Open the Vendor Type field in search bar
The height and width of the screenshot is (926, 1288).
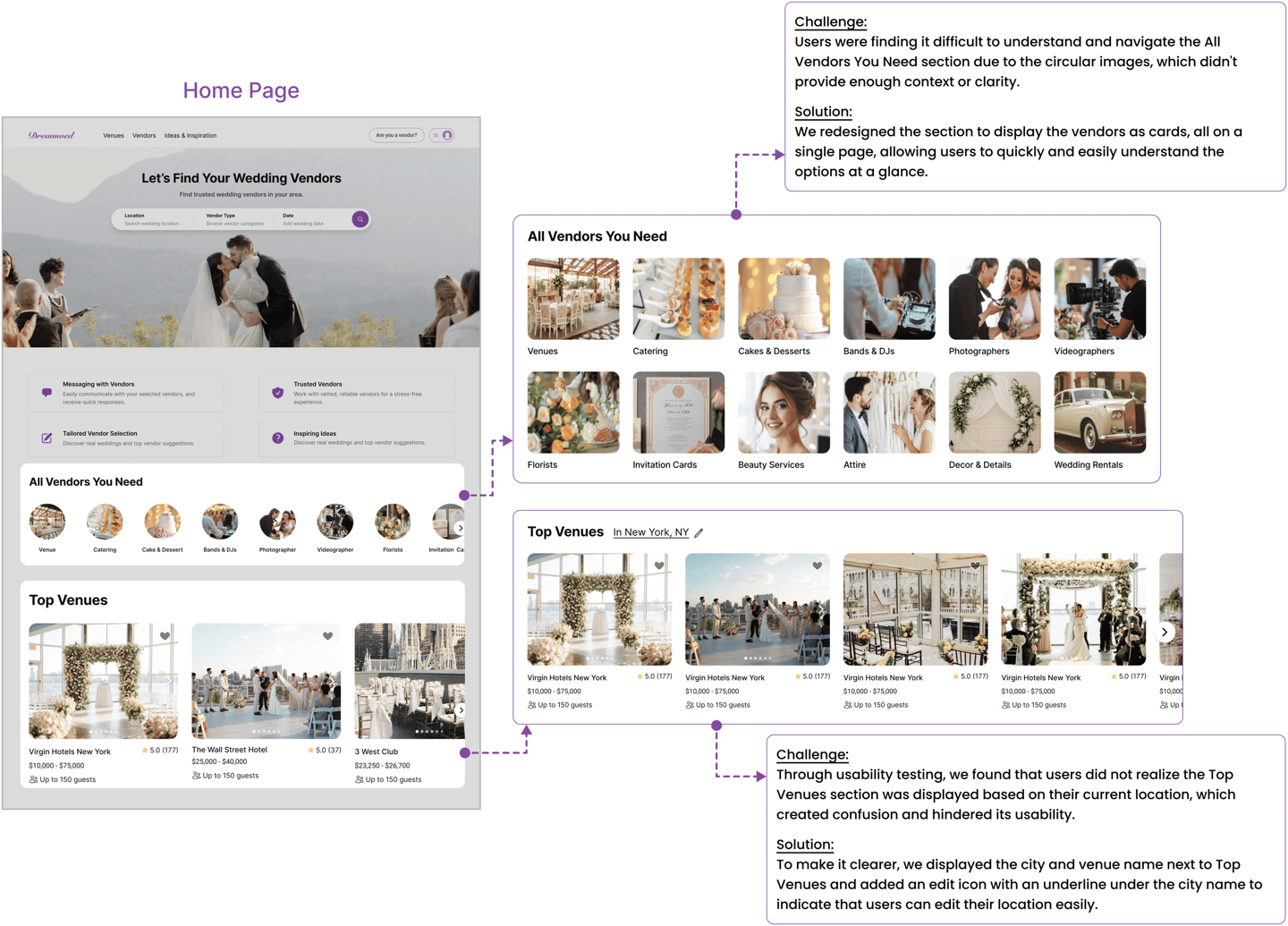tap(235, 219)
